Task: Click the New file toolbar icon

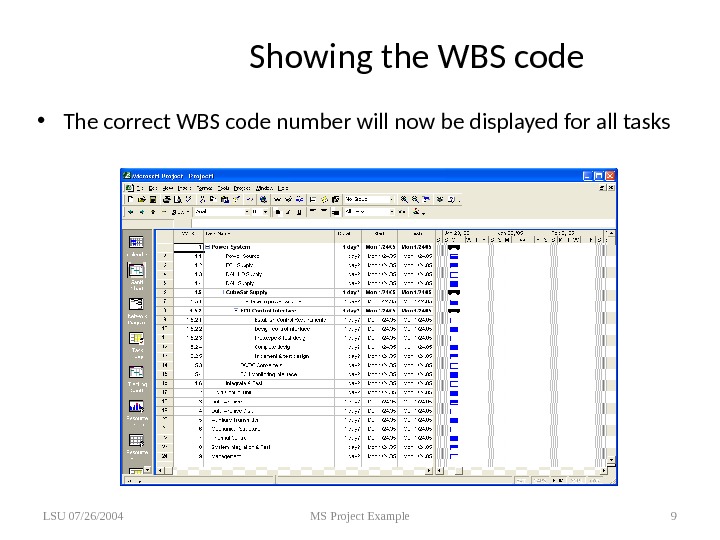Action: click(x=131, y=199)
